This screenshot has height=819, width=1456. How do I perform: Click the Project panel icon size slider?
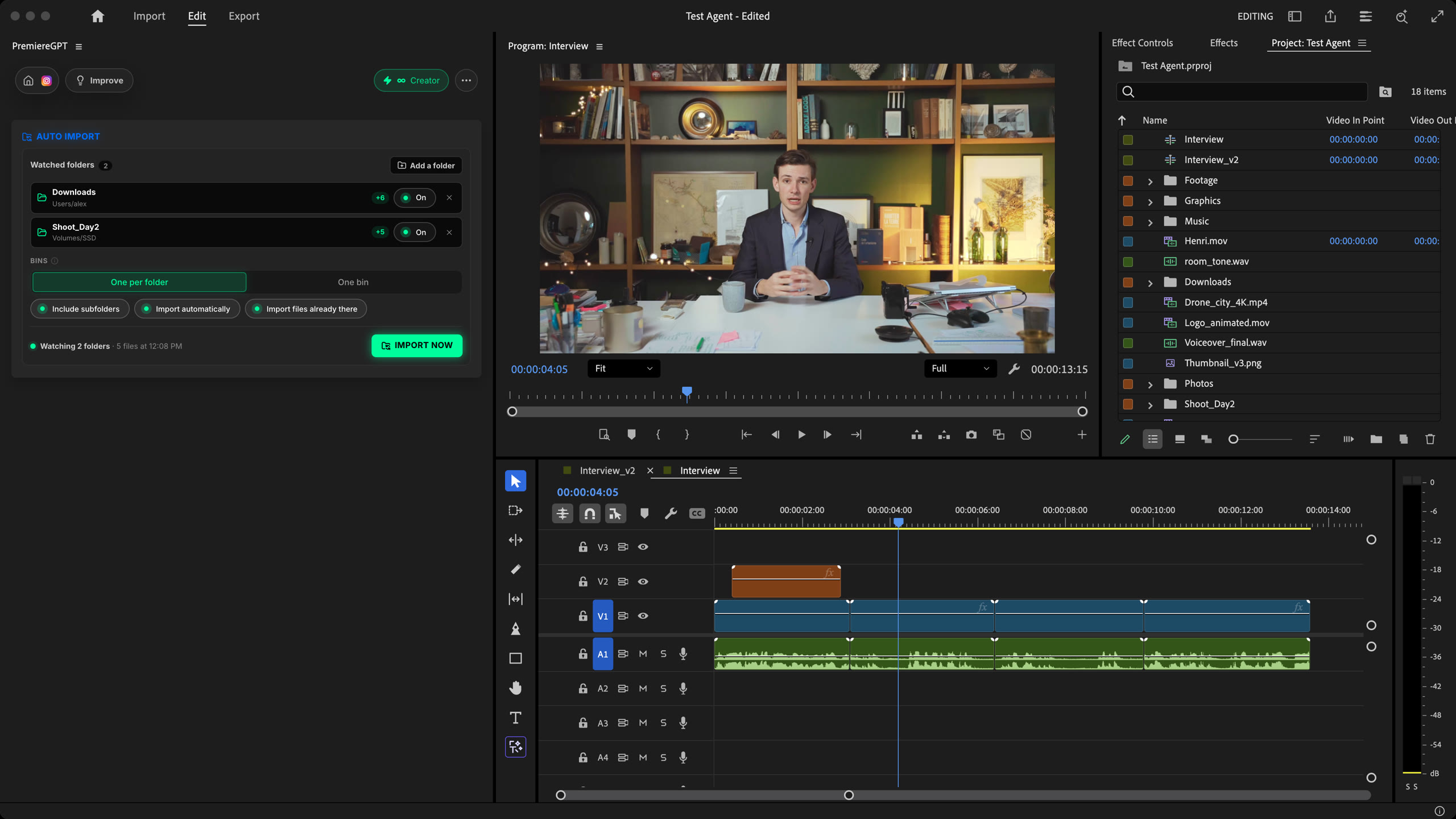[1260, 439]
